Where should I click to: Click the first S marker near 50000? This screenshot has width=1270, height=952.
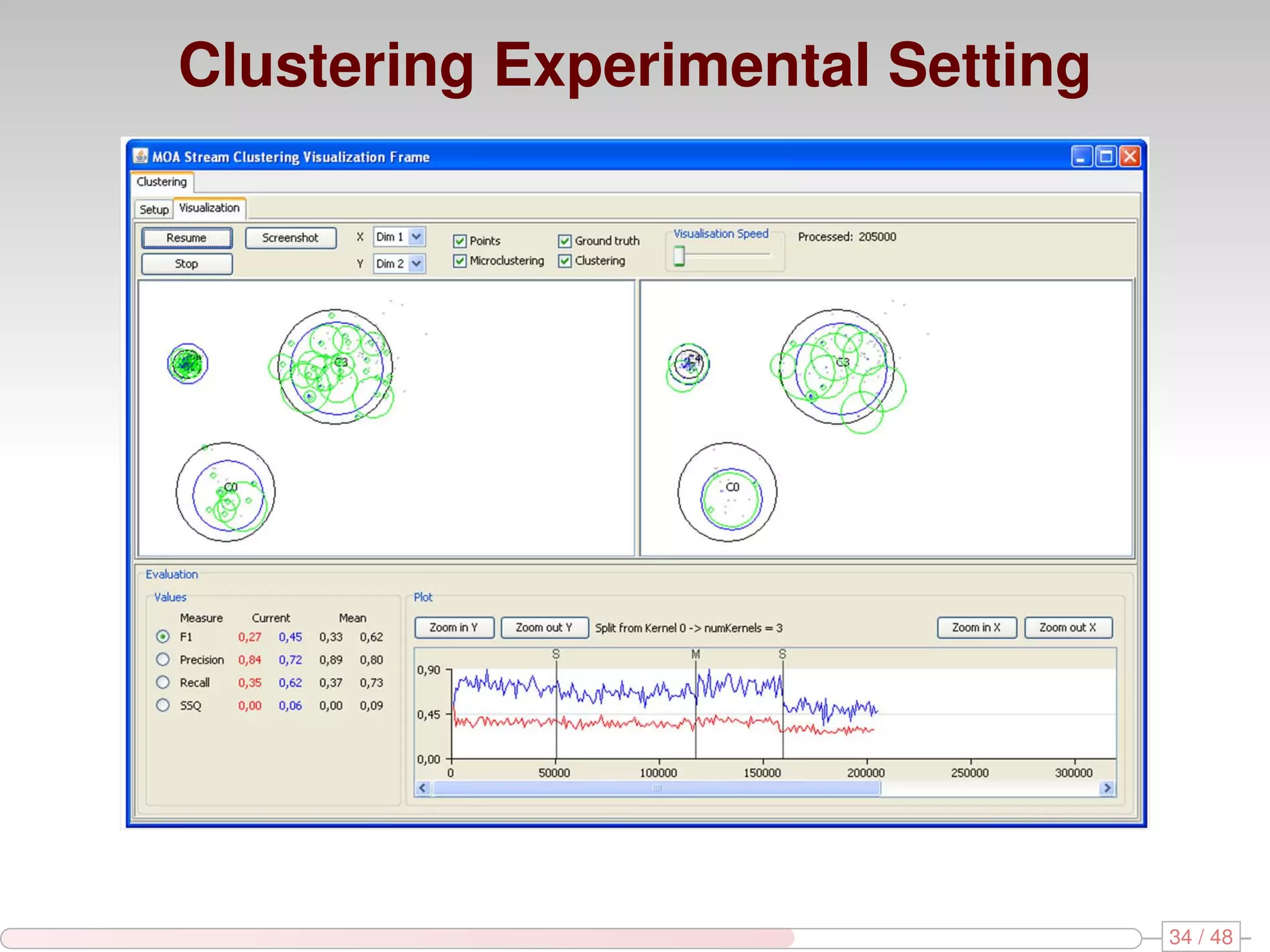click(556, 654)
